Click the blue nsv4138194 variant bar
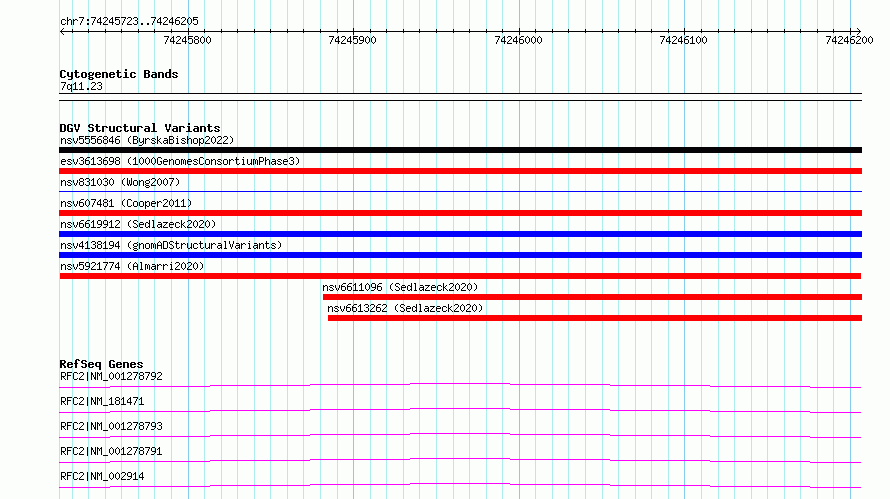The height and width of the screenshot is (499, 890). pyautogui.click(x=460, y=255)
